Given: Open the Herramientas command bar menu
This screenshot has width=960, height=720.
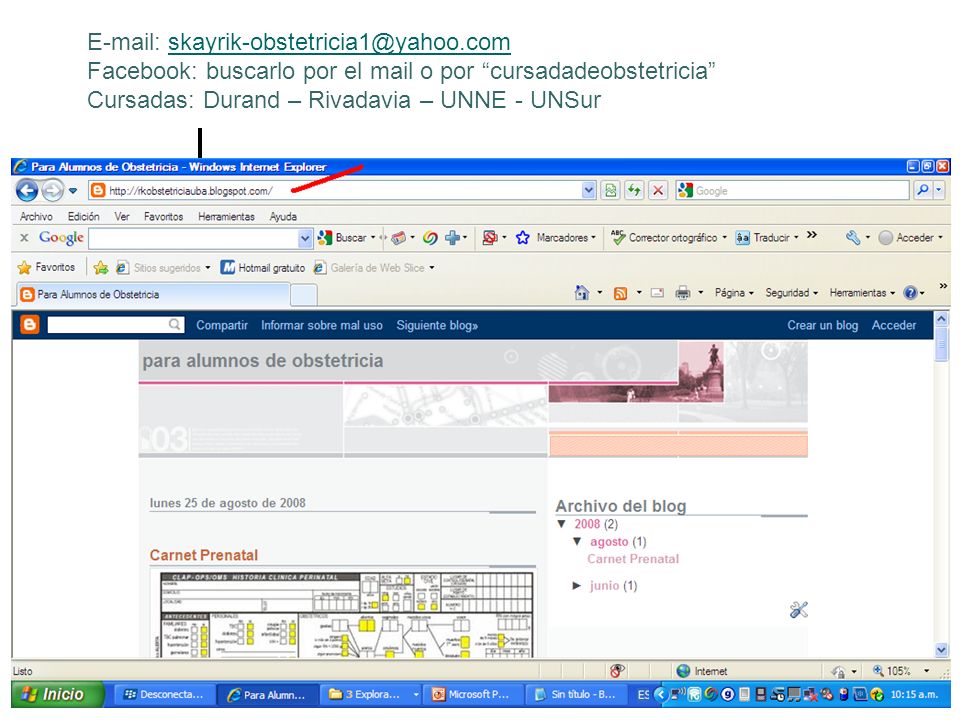Looking at the screenshot, I should (x=862, y=293).
